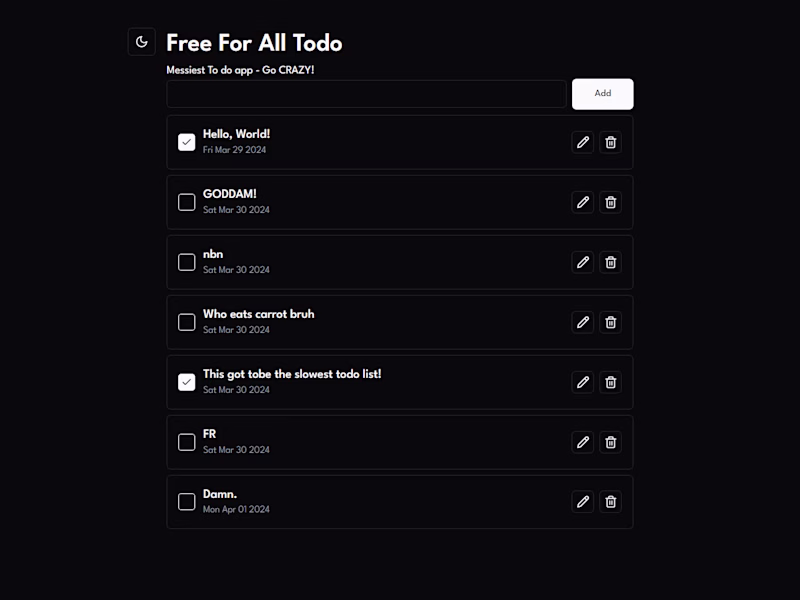Check off the "FR" todo

(187, 442)
